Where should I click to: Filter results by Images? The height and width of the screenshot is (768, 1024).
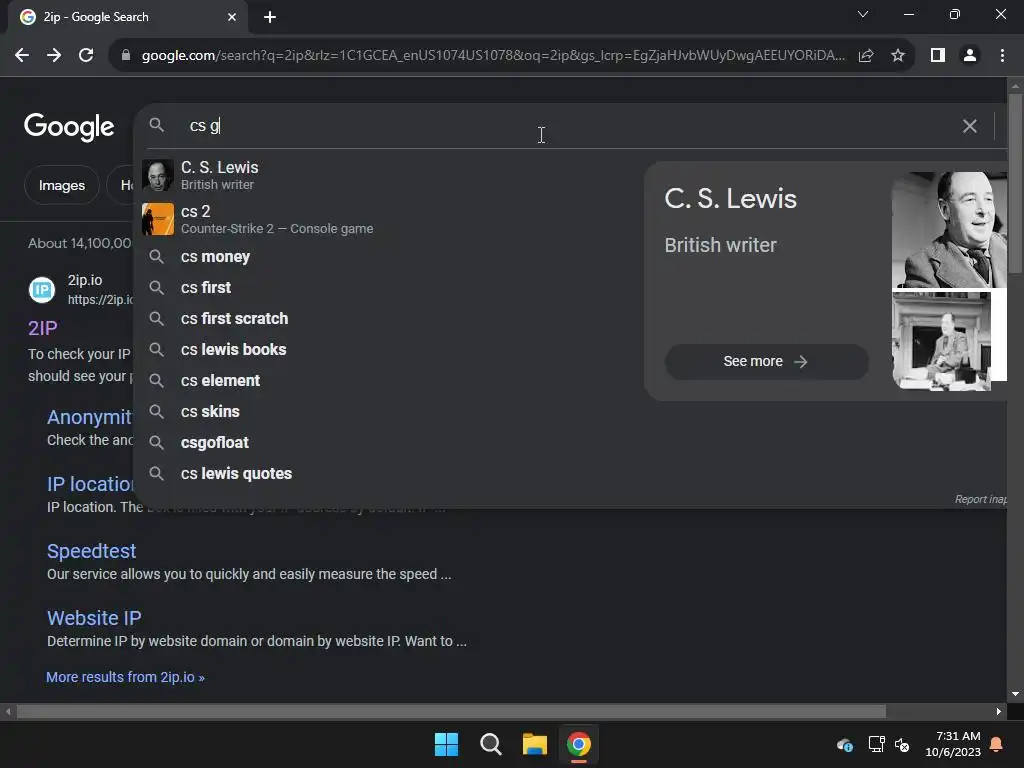coord(61,185)
